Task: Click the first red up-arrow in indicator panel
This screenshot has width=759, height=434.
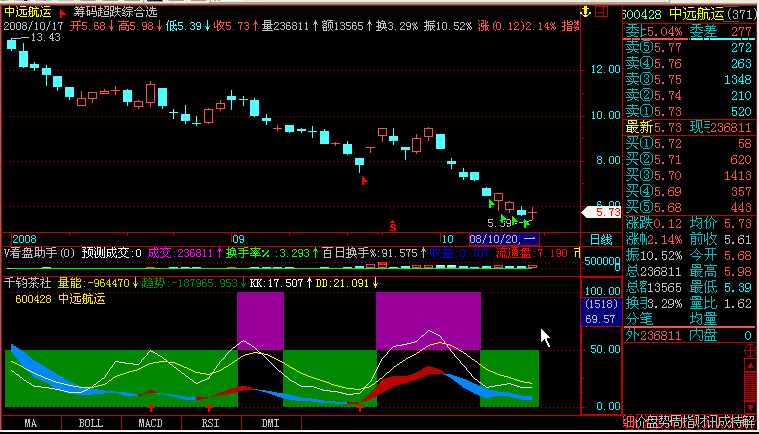Action: pyautogui.click(x=151, y=407)
